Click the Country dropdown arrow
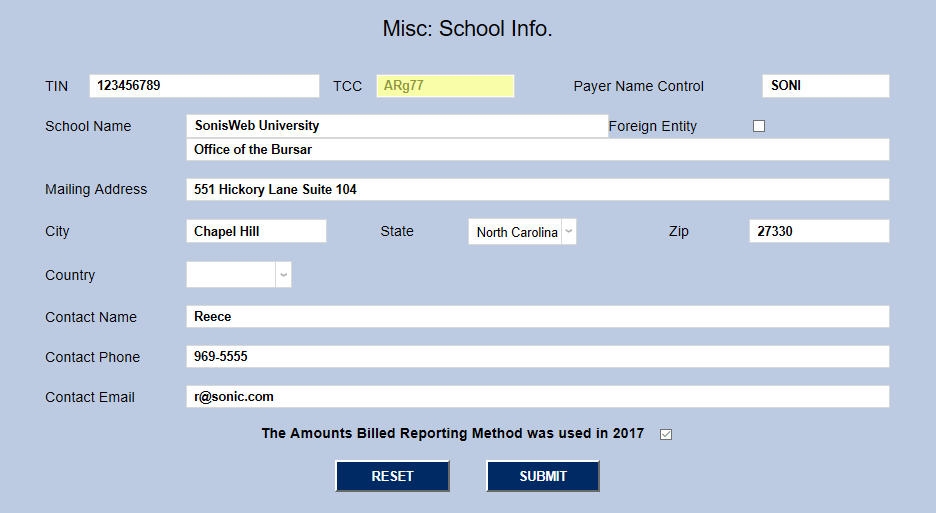The height and width of the screenshot is (513, 936). click(283, 275)
